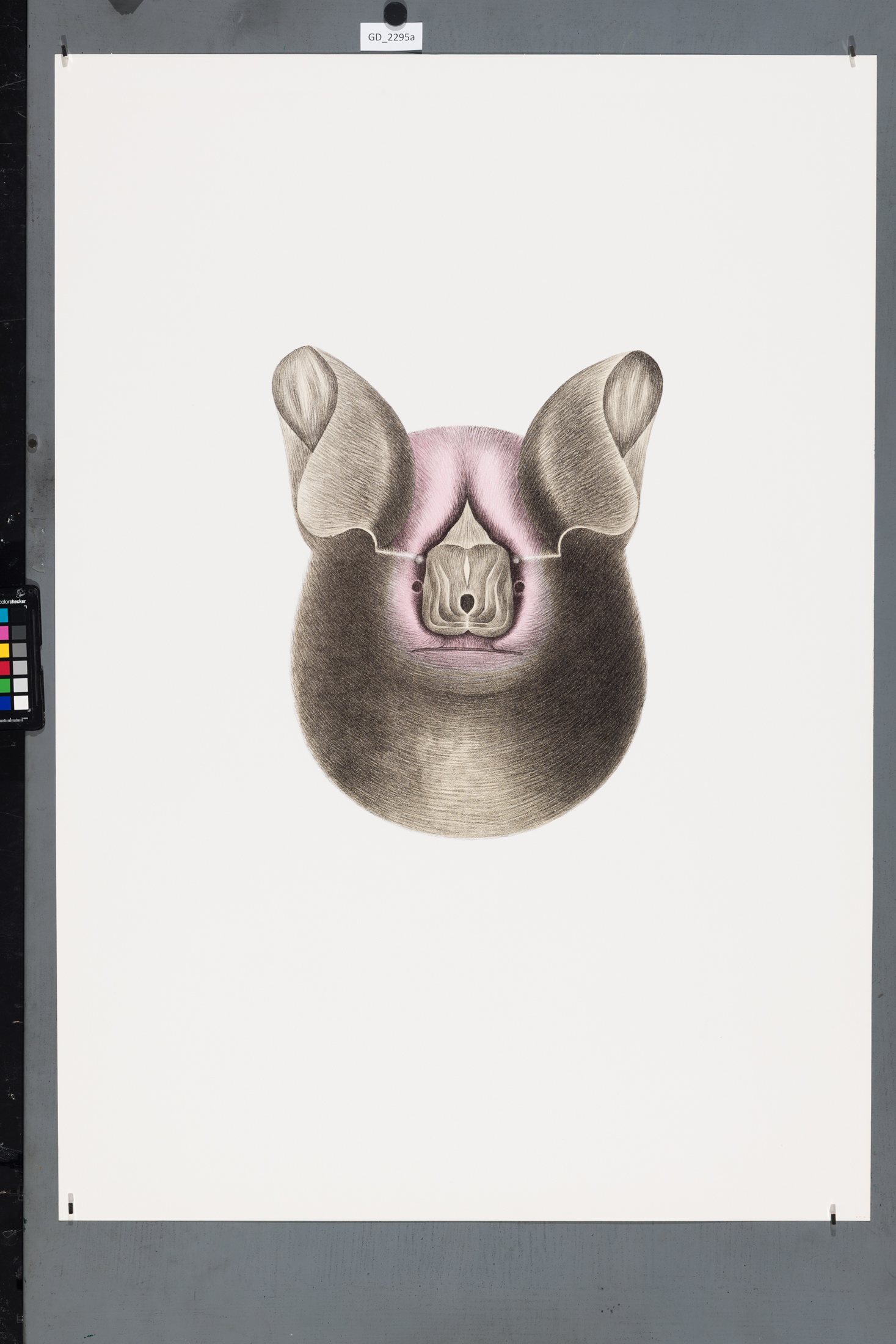Click the GD_2295a label tag
Image resolution: width=896 pixels, height=1344 pixels.
(x=391, y=37)
